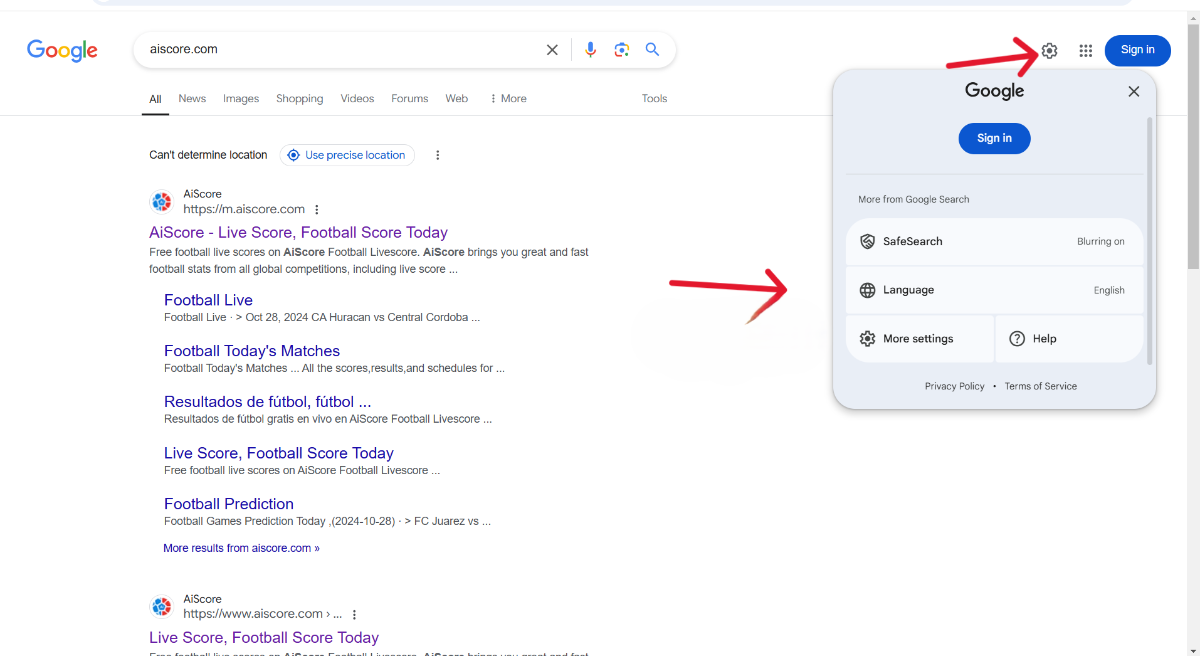
Task: Open the Google apps grid icon
Action: [x=1086, y=51]
